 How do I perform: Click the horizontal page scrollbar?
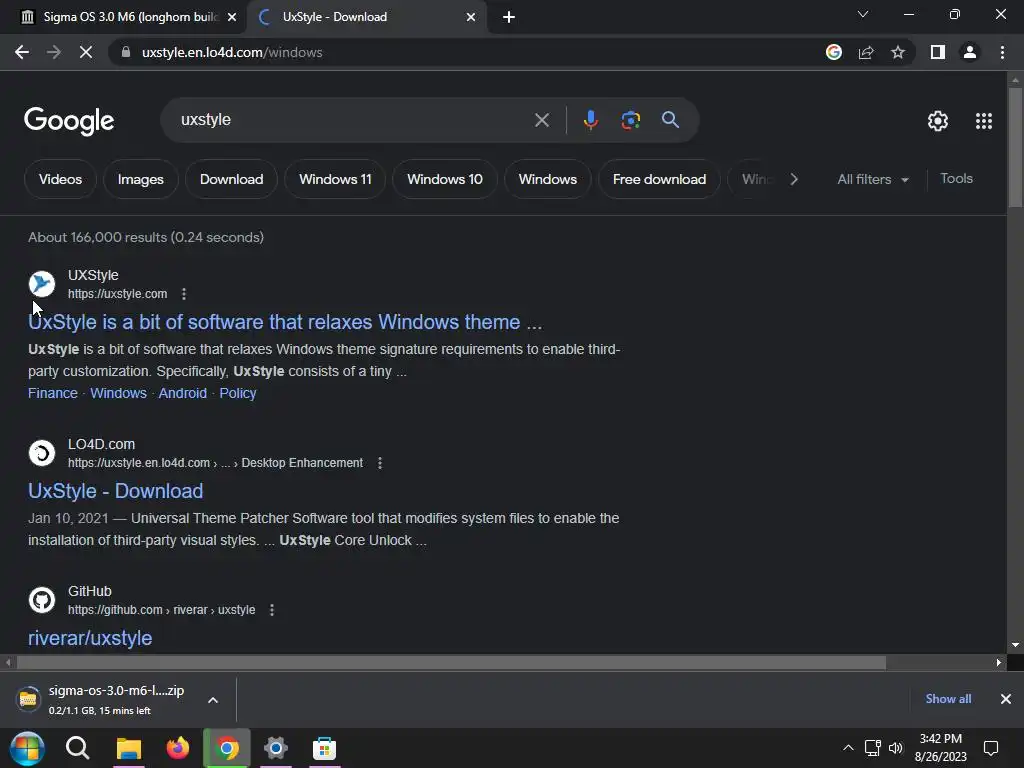coord(451,663)
